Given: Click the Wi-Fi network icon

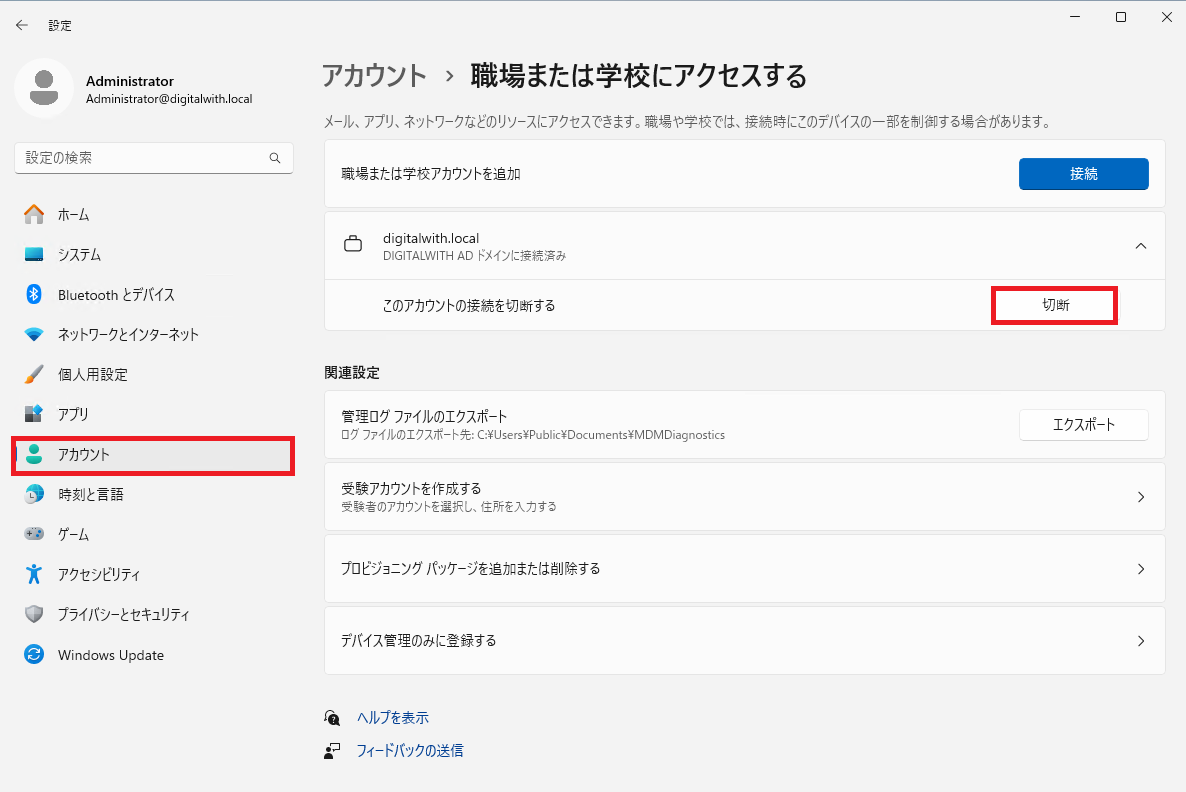Looking at the screenshot, I should point(34,334).
